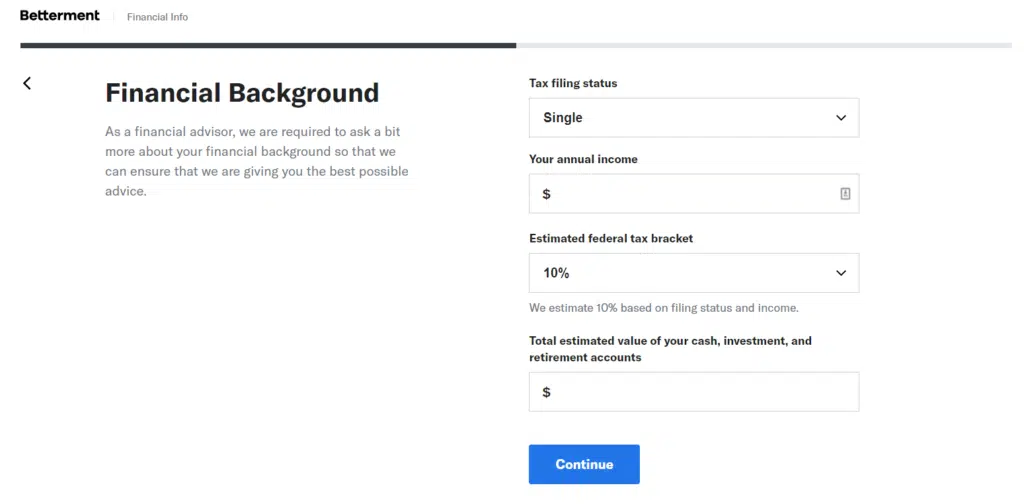Viewport: 1024px width, 504px height.
Task: Open the dropdown showing 'Single'
Action: click(x=693, y=118)
